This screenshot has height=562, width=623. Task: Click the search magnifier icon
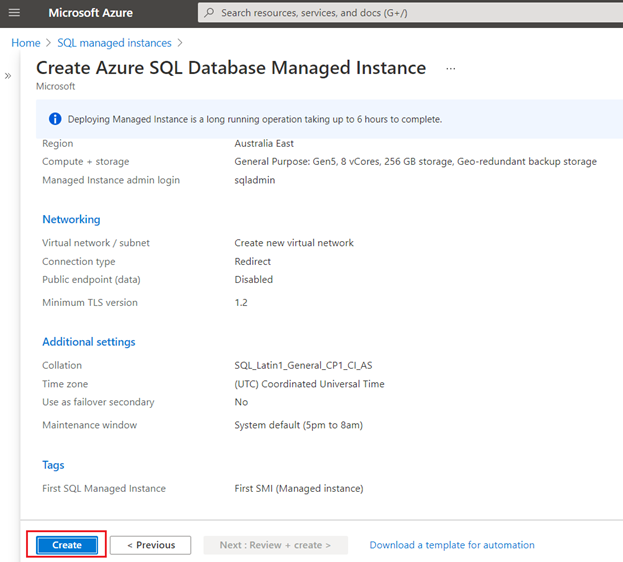(210, 13)
